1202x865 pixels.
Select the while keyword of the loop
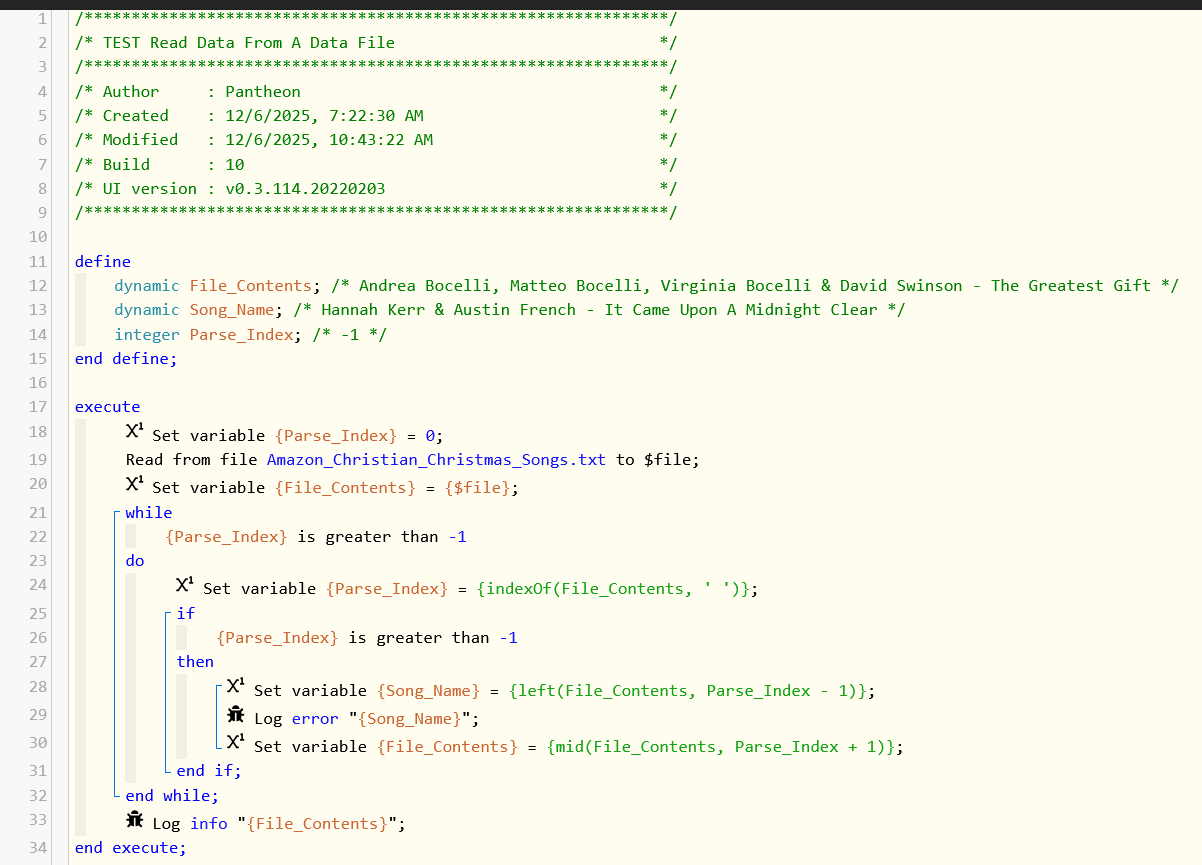tap(148, 513)
